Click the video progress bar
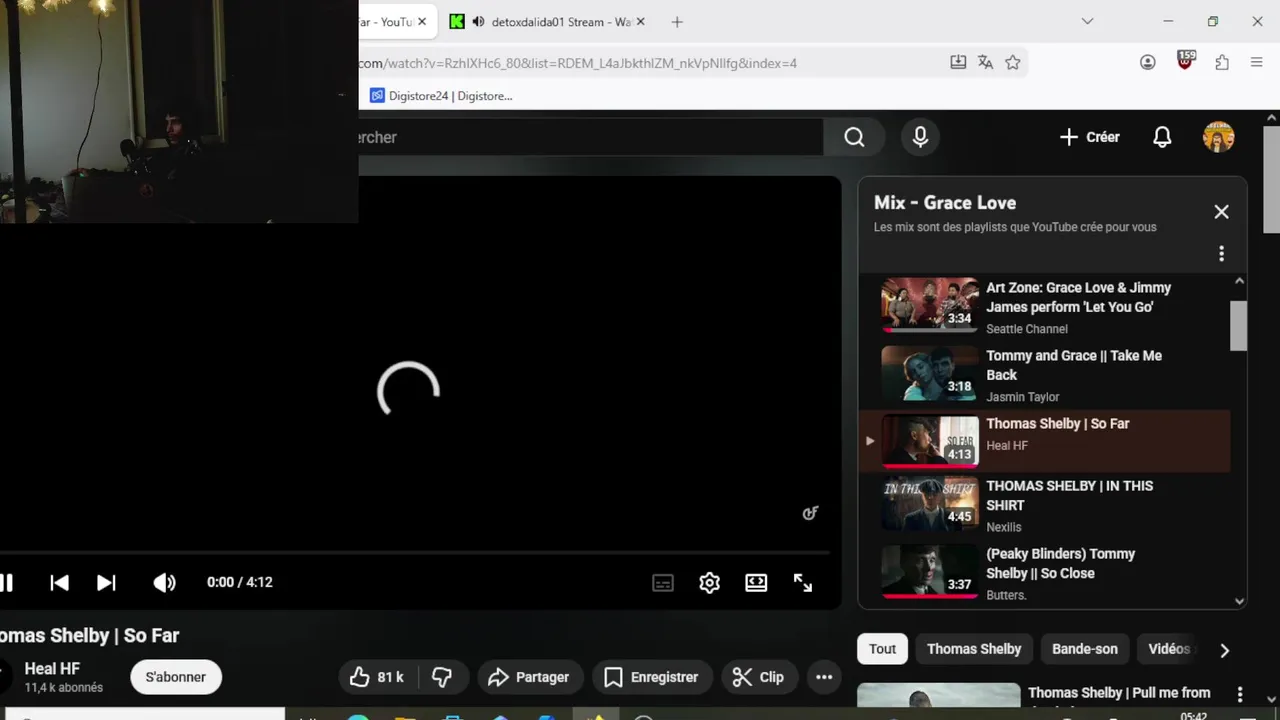1280x720 pixels. coord(415,552)
